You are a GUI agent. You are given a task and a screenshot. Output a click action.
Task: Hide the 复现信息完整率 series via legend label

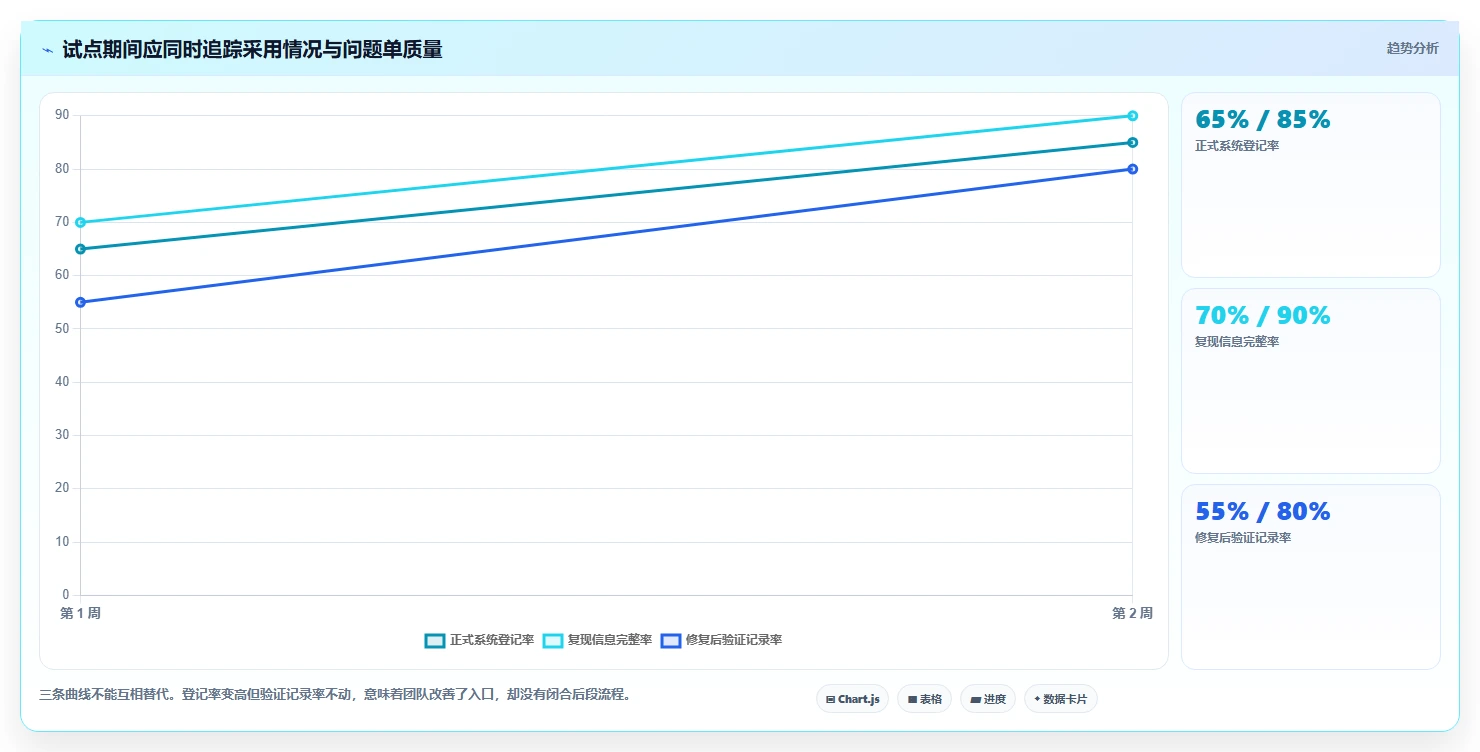point(610,640)
